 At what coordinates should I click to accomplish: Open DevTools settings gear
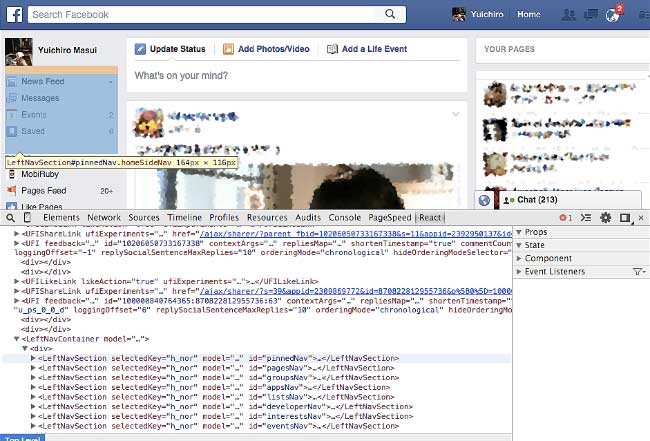(x=605, y=218)
